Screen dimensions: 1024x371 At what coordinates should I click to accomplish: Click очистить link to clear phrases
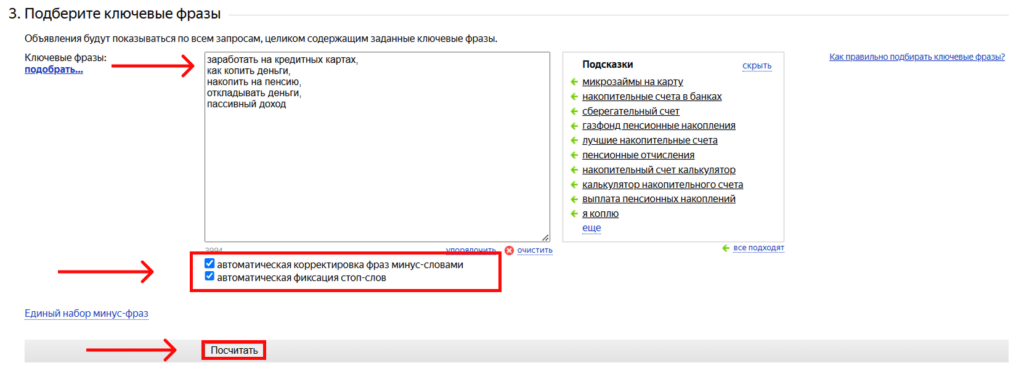(x=535, y=250)
